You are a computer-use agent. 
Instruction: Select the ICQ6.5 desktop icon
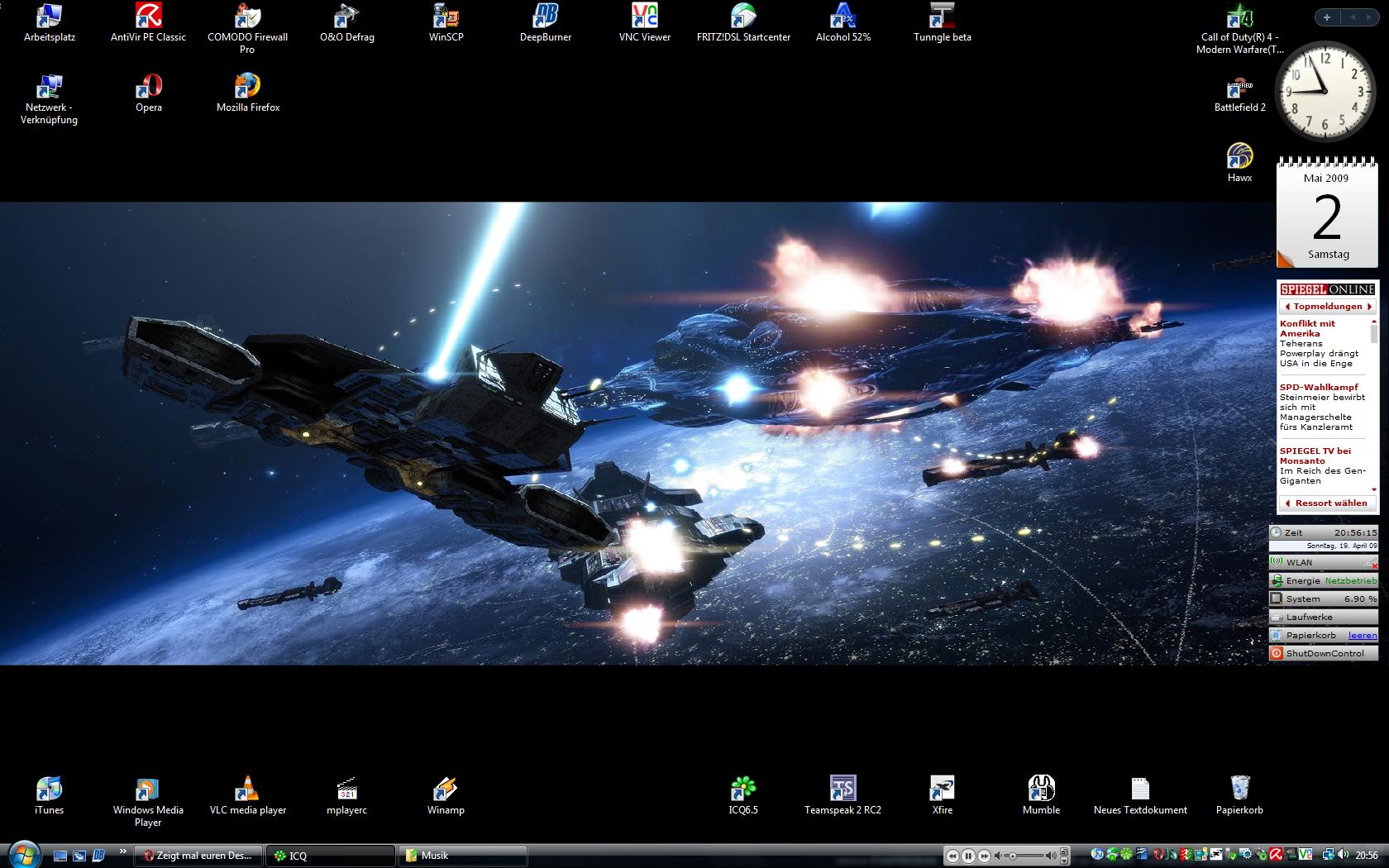(744, 795)
